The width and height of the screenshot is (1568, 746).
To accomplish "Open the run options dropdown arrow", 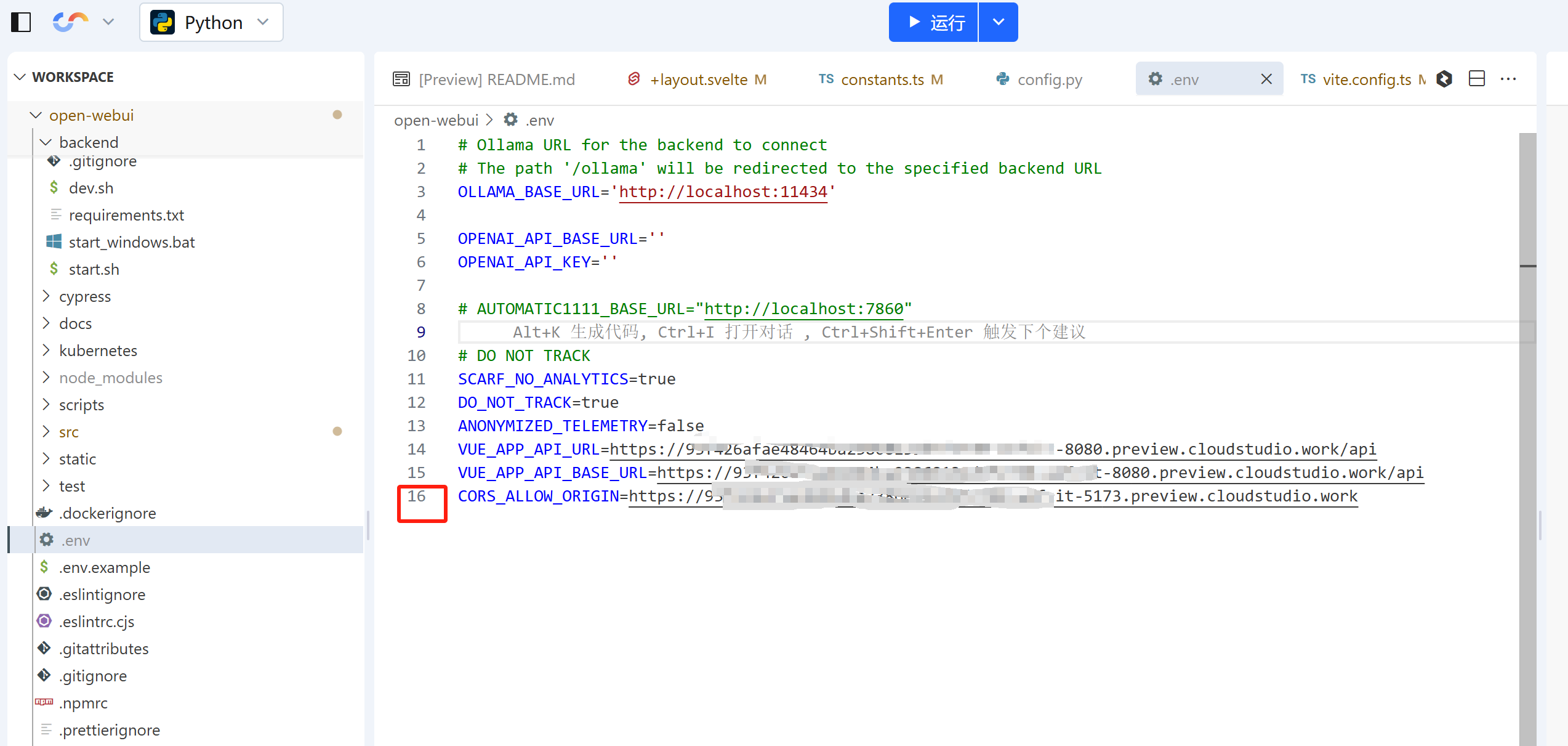I will click(998, 23).
